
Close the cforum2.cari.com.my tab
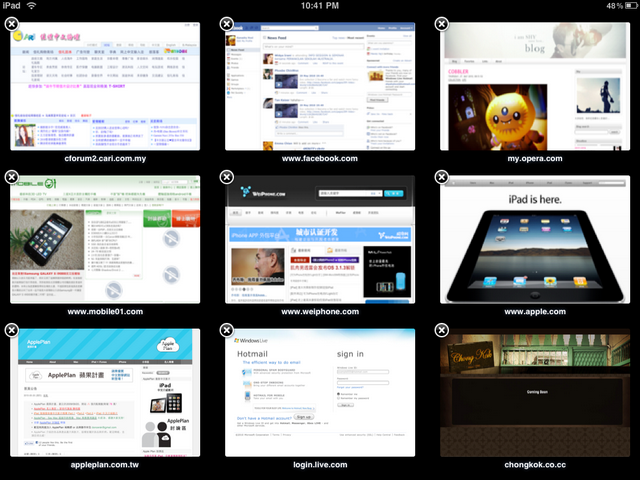tap(12, 24)
